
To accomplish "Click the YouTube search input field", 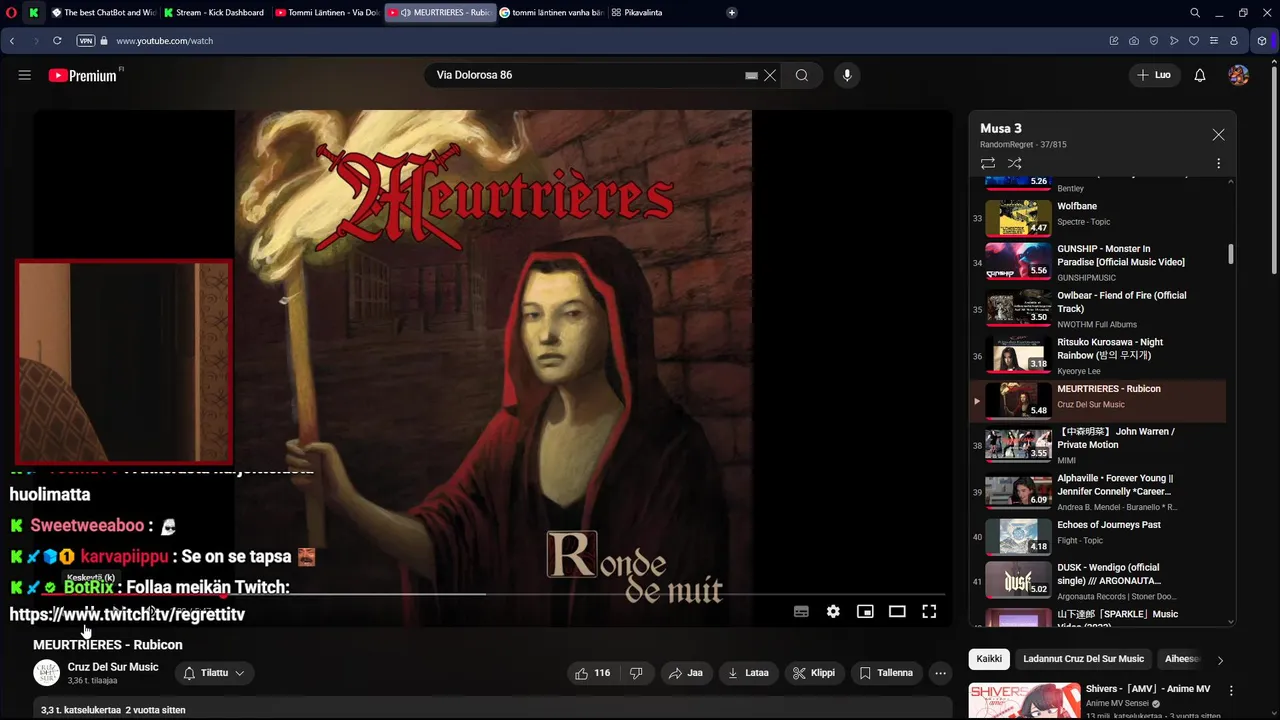I will click(590, 75).
